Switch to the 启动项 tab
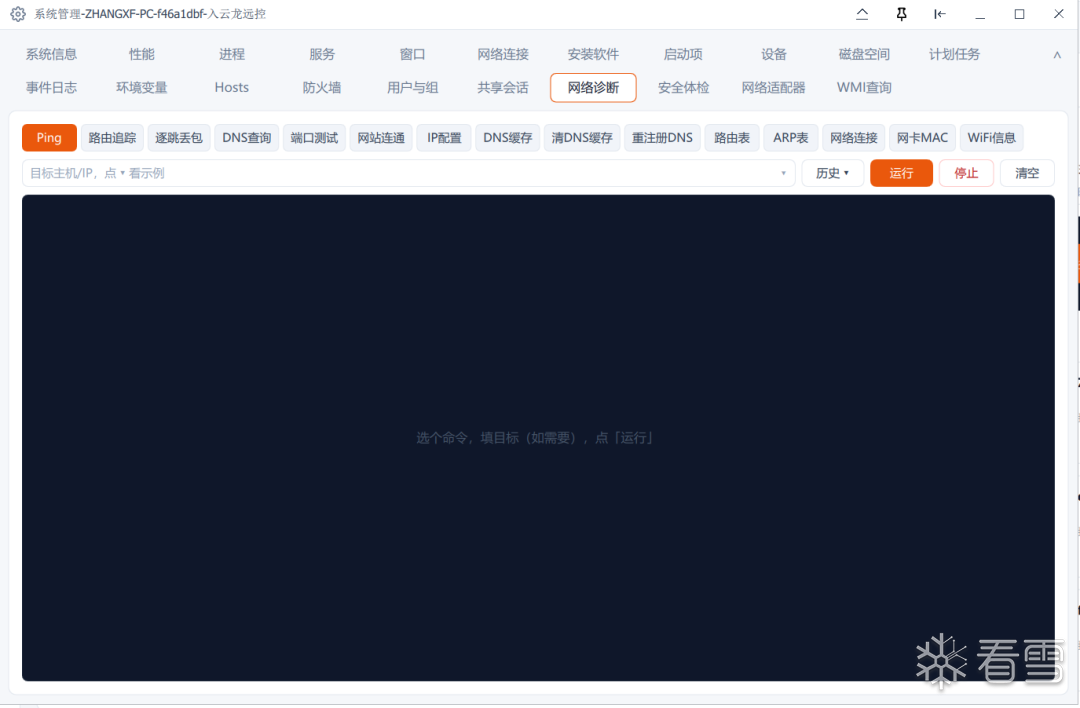The width and height of the screenshot is (1080, 708). [683, 54]
